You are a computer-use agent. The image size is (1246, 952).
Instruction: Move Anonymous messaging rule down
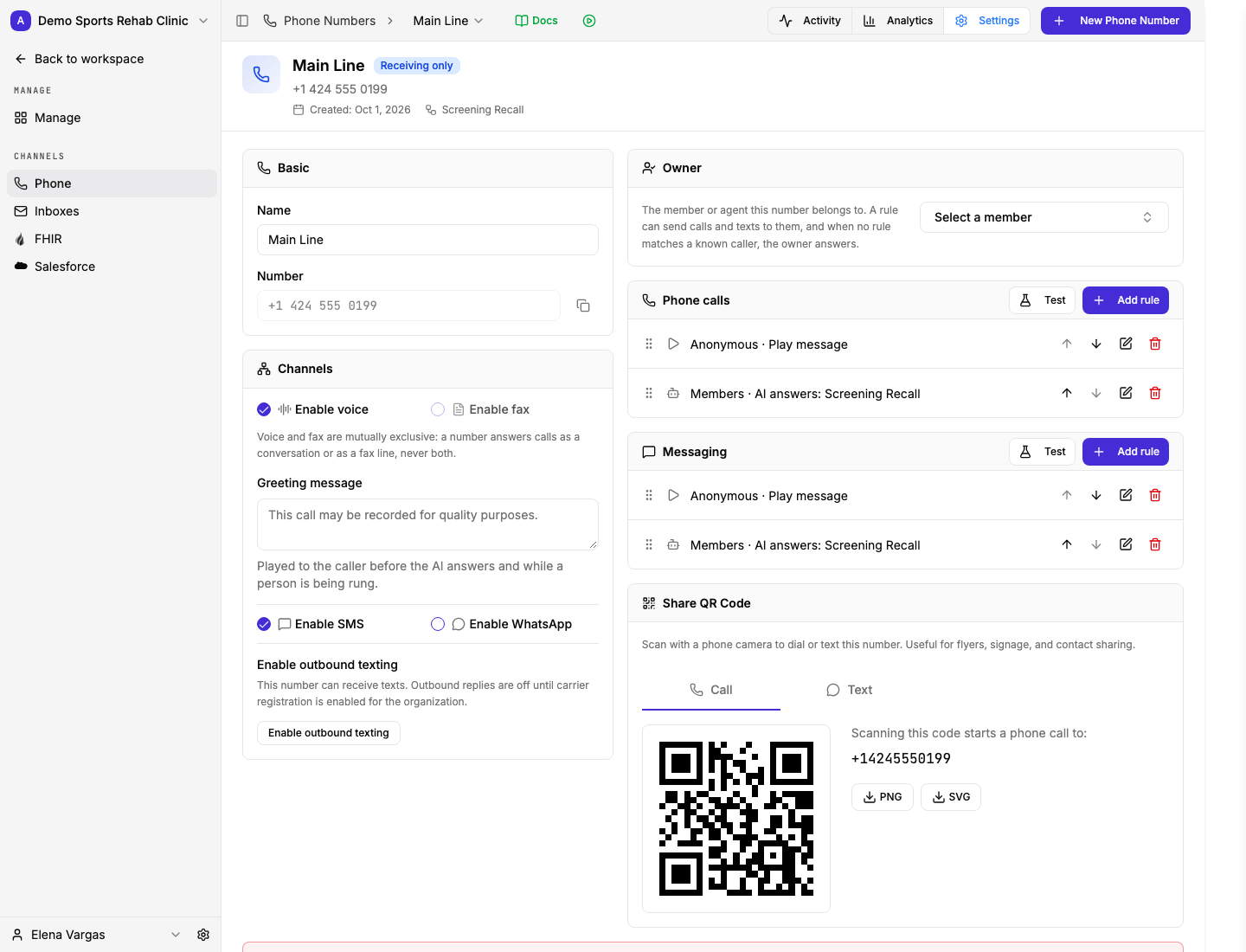[1095, 495]
